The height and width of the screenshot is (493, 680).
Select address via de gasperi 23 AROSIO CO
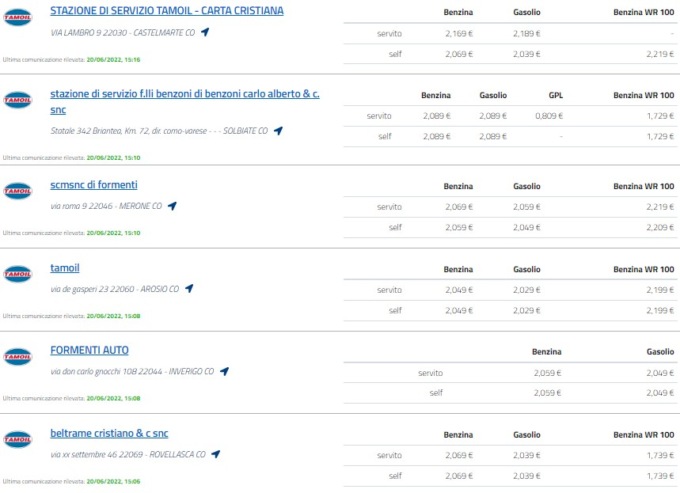[114, 289]
